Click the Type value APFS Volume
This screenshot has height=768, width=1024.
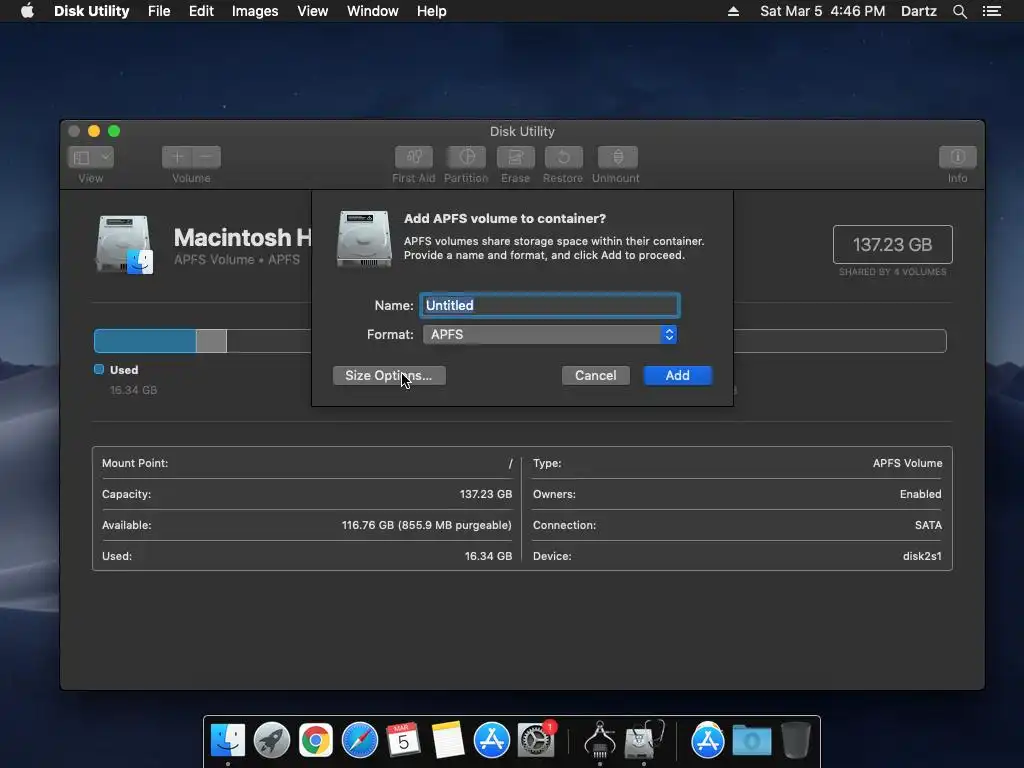[907, 463]
